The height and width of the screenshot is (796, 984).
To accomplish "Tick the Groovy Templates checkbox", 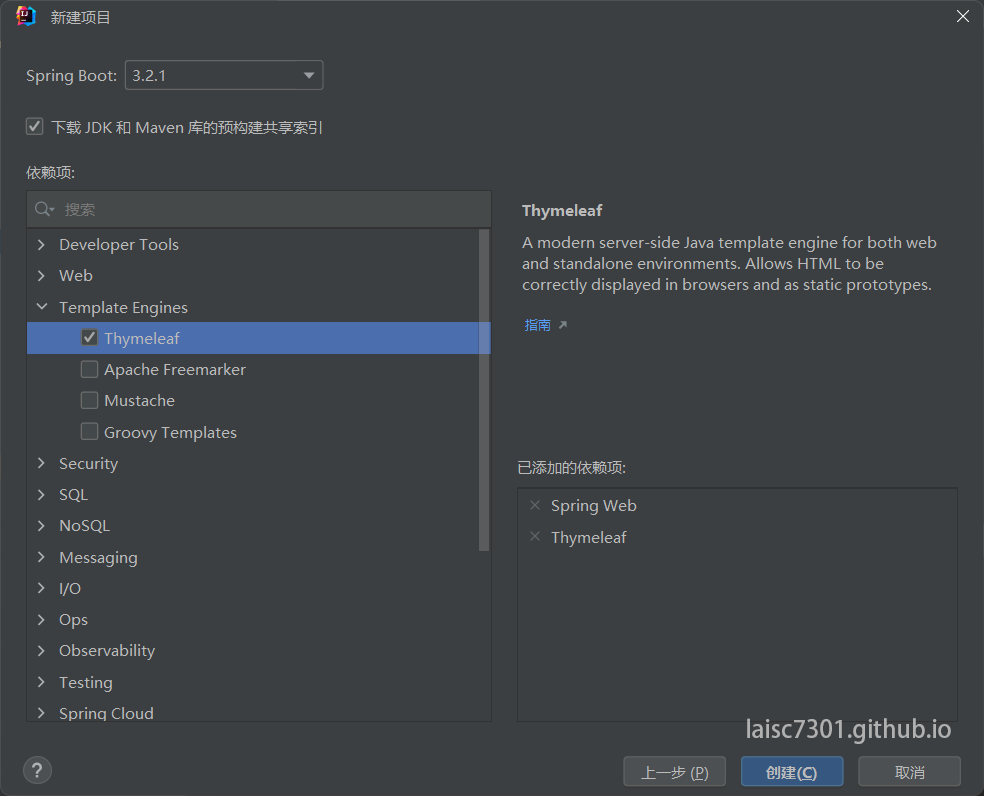I will point(89,432).
